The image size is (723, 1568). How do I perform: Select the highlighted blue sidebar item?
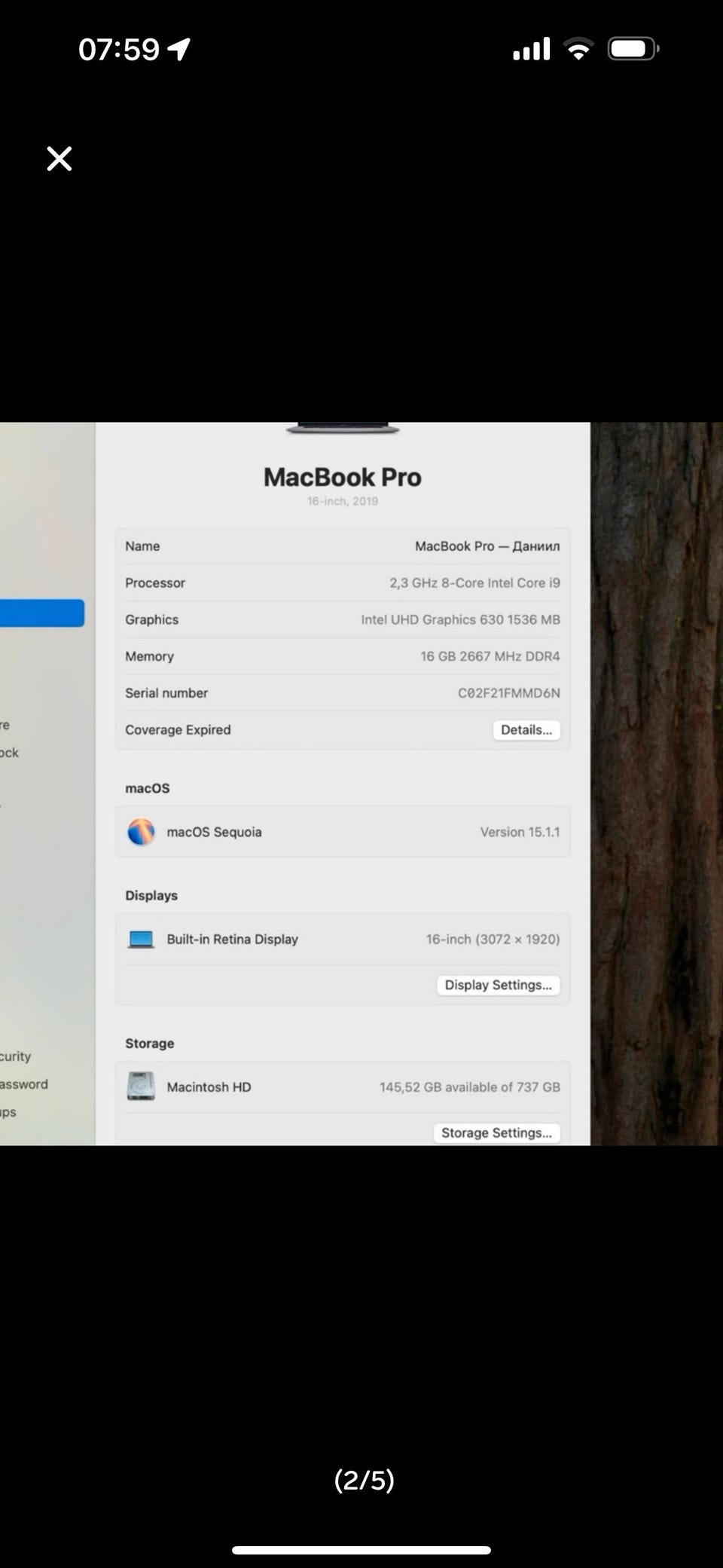[42, 613]
